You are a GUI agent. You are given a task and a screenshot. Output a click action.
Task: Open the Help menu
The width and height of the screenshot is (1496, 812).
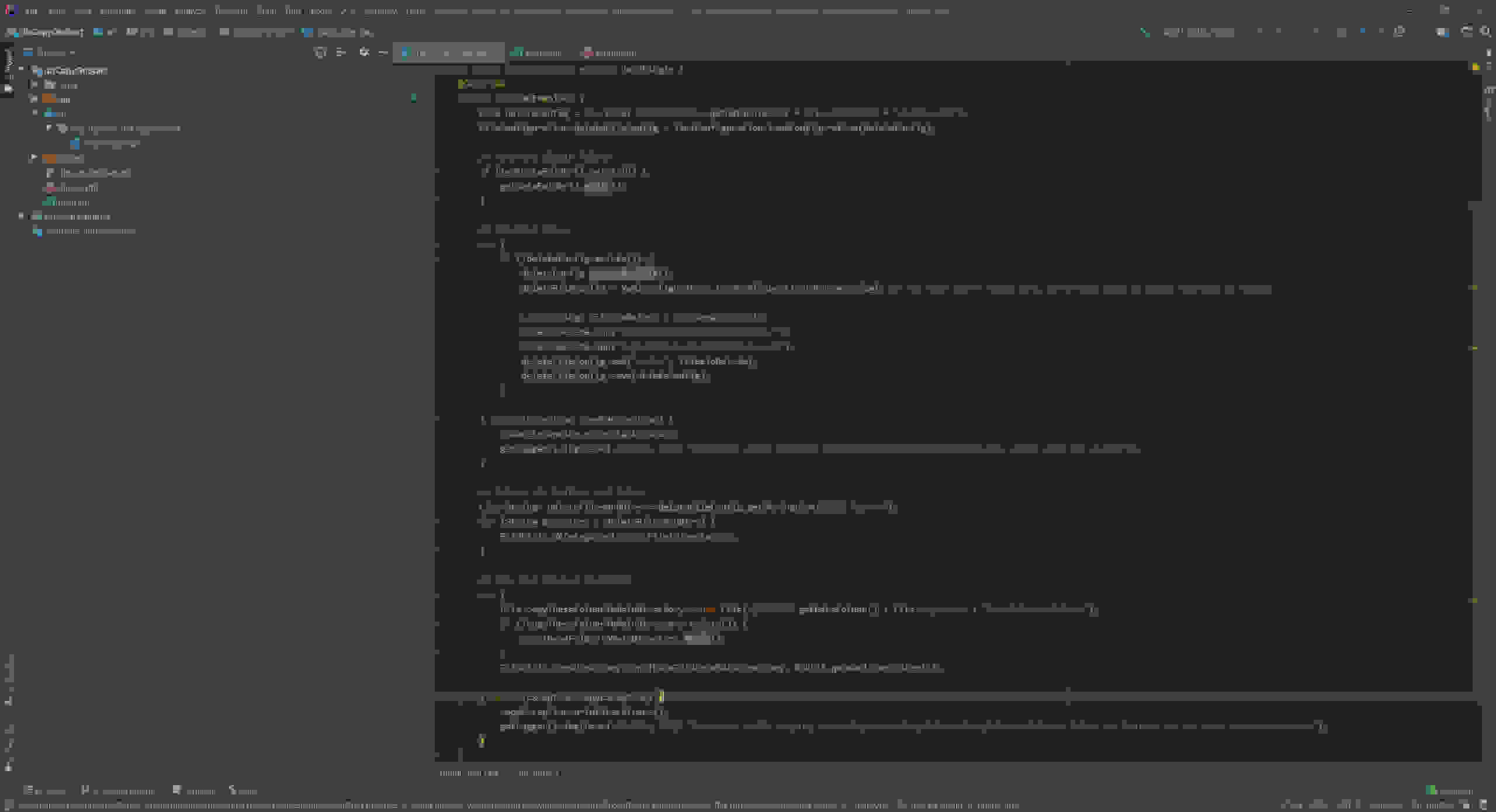415,11
